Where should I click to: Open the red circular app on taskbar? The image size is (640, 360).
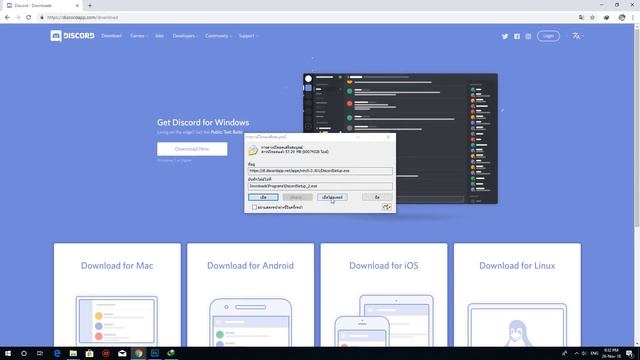(x=106, y=353)
